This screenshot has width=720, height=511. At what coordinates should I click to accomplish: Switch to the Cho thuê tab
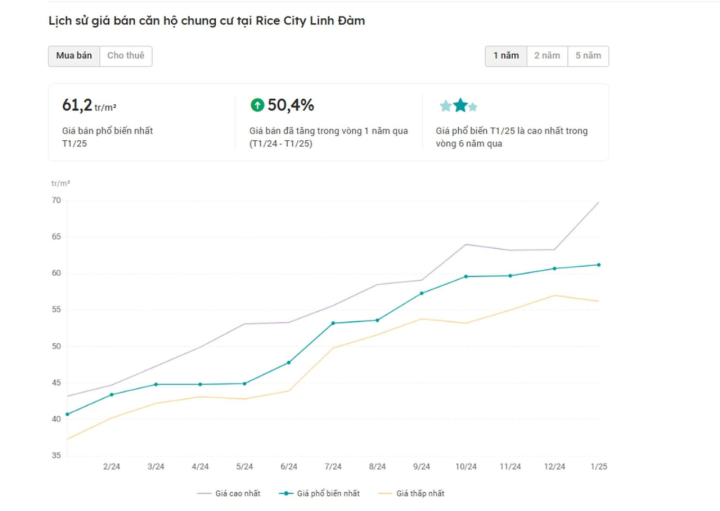[125, 56]
